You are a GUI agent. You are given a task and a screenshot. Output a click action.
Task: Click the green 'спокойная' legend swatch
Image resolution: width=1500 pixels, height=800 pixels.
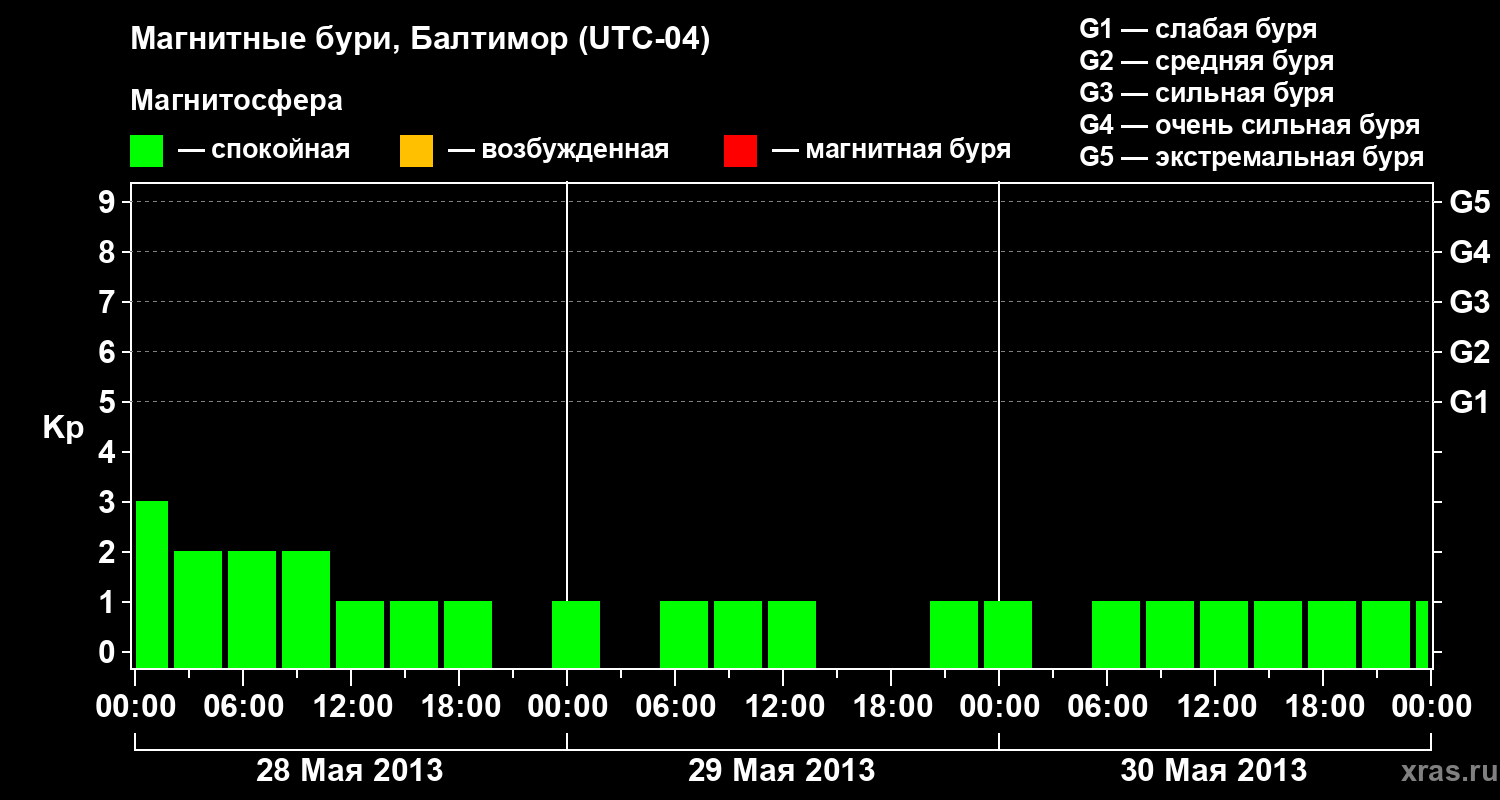click(x=147, y=151)
